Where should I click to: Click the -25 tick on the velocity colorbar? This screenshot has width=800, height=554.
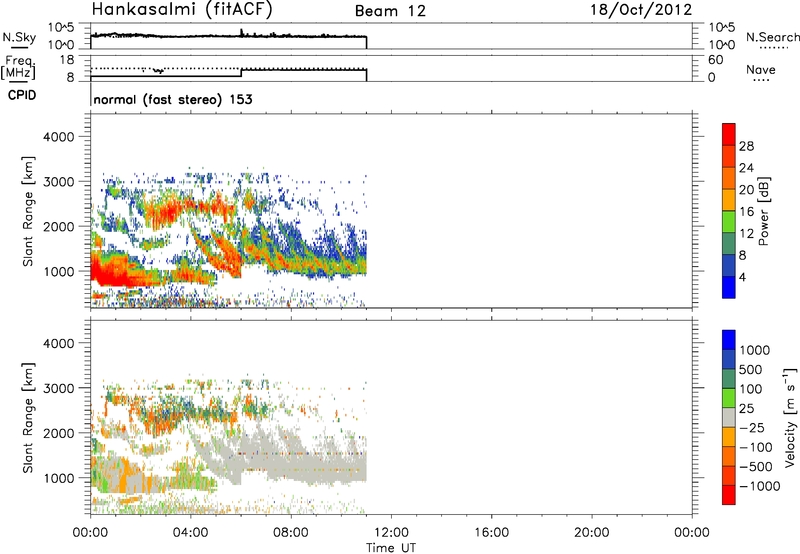click(752, 427)
